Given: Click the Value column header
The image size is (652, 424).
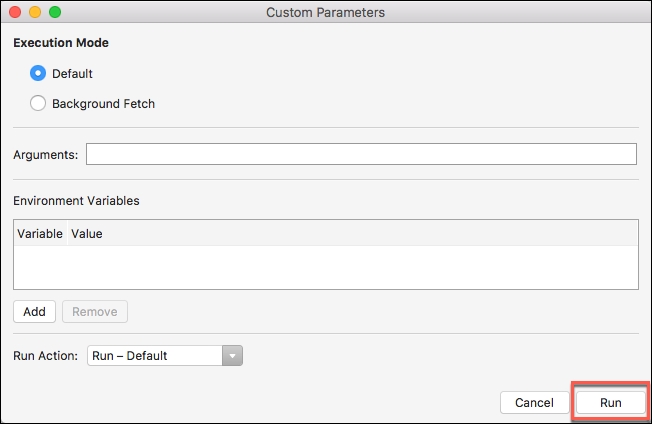Looking at the screenshot, I should pos(87,233).
